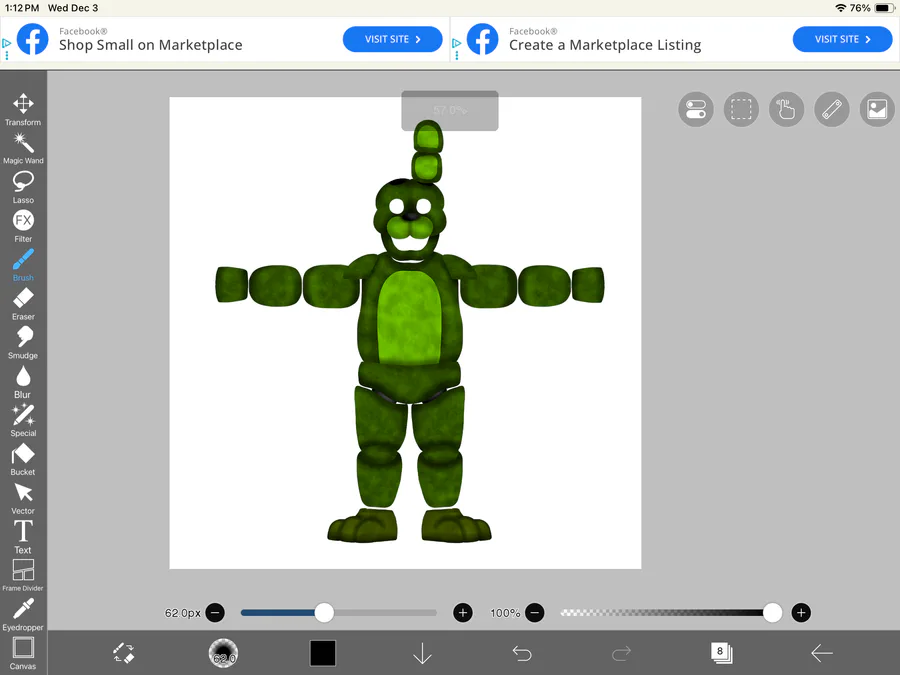Open the selection area dashed-square button
900x675 pixels.
[x=741, y=109]
